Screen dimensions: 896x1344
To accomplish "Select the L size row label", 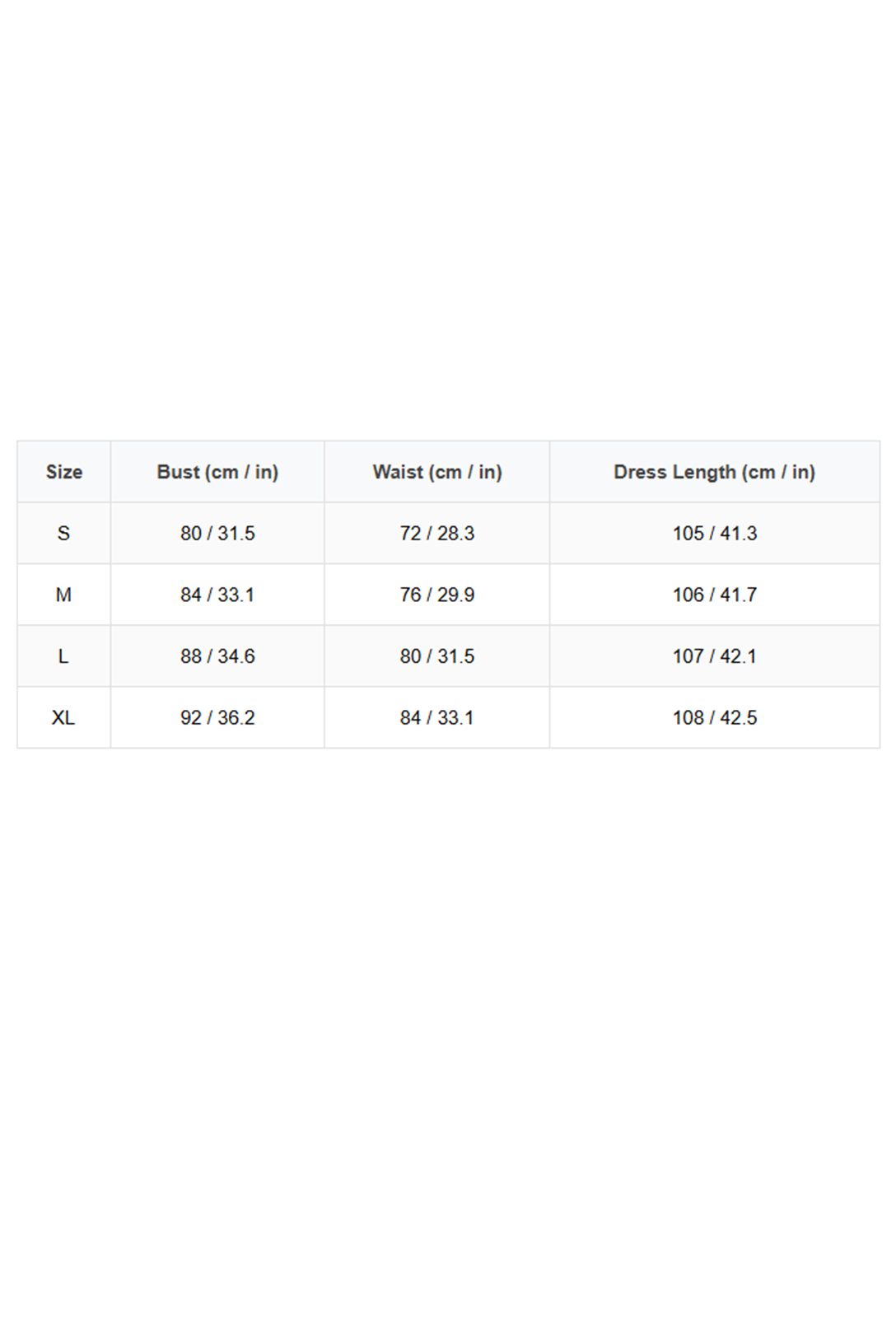I will [x=64, y=656].
